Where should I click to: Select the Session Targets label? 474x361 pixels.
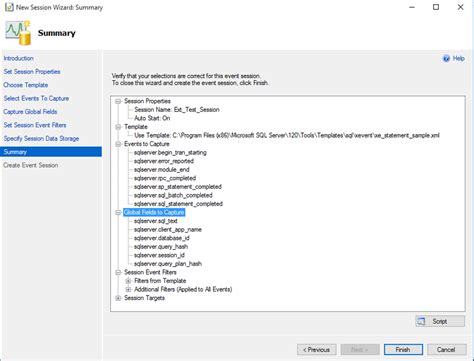144,298
